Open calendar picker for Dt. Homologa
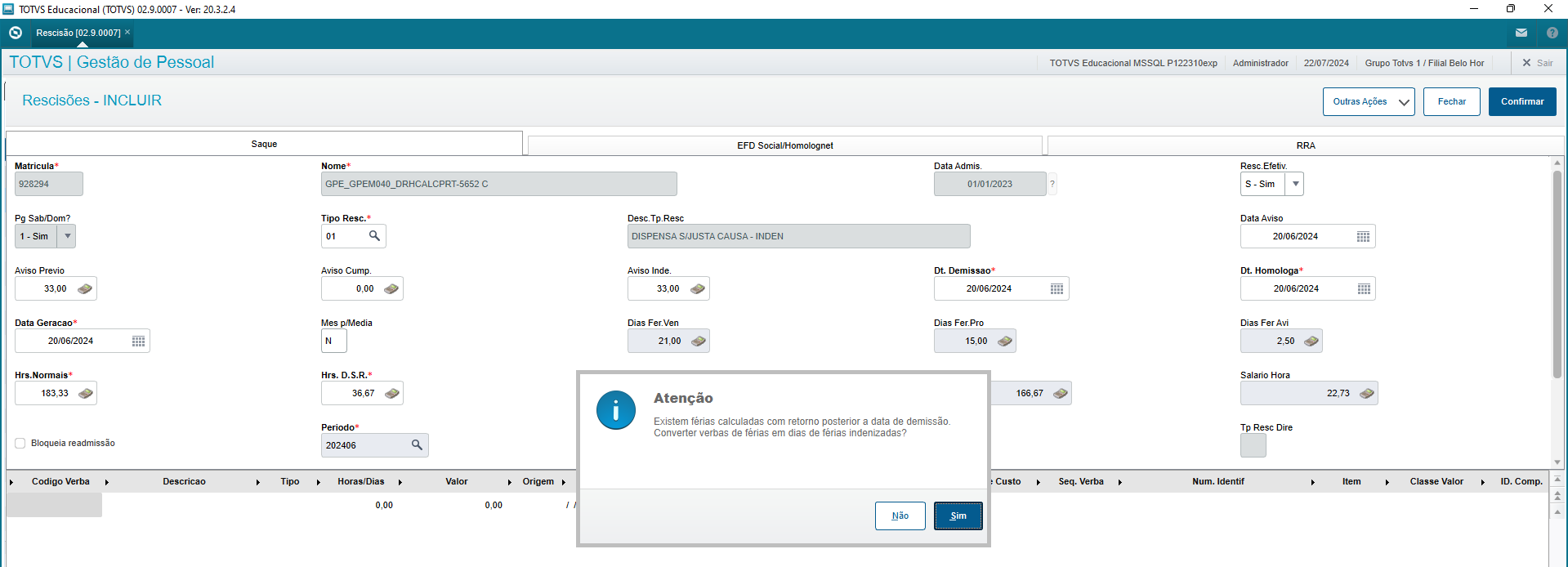The image size is (1568, 567). click(x=1365, y=288)
